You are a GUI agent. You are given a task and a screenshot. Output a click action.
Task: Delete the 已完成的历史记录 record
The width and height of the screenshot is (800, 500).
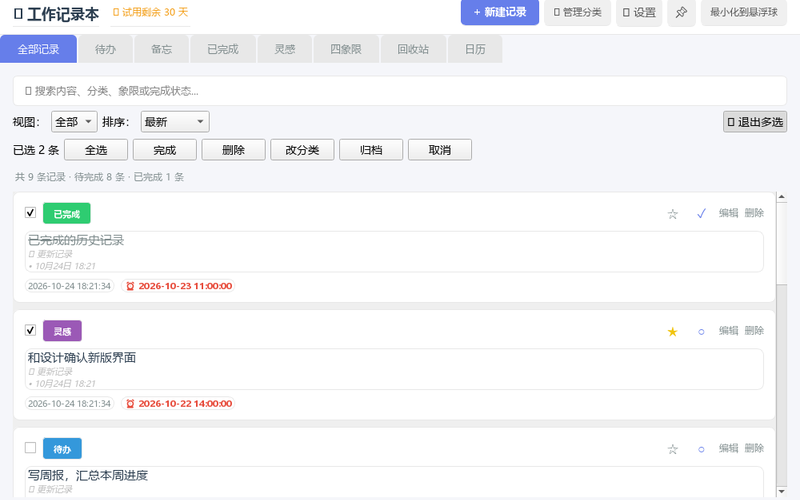tap(754, 213)
